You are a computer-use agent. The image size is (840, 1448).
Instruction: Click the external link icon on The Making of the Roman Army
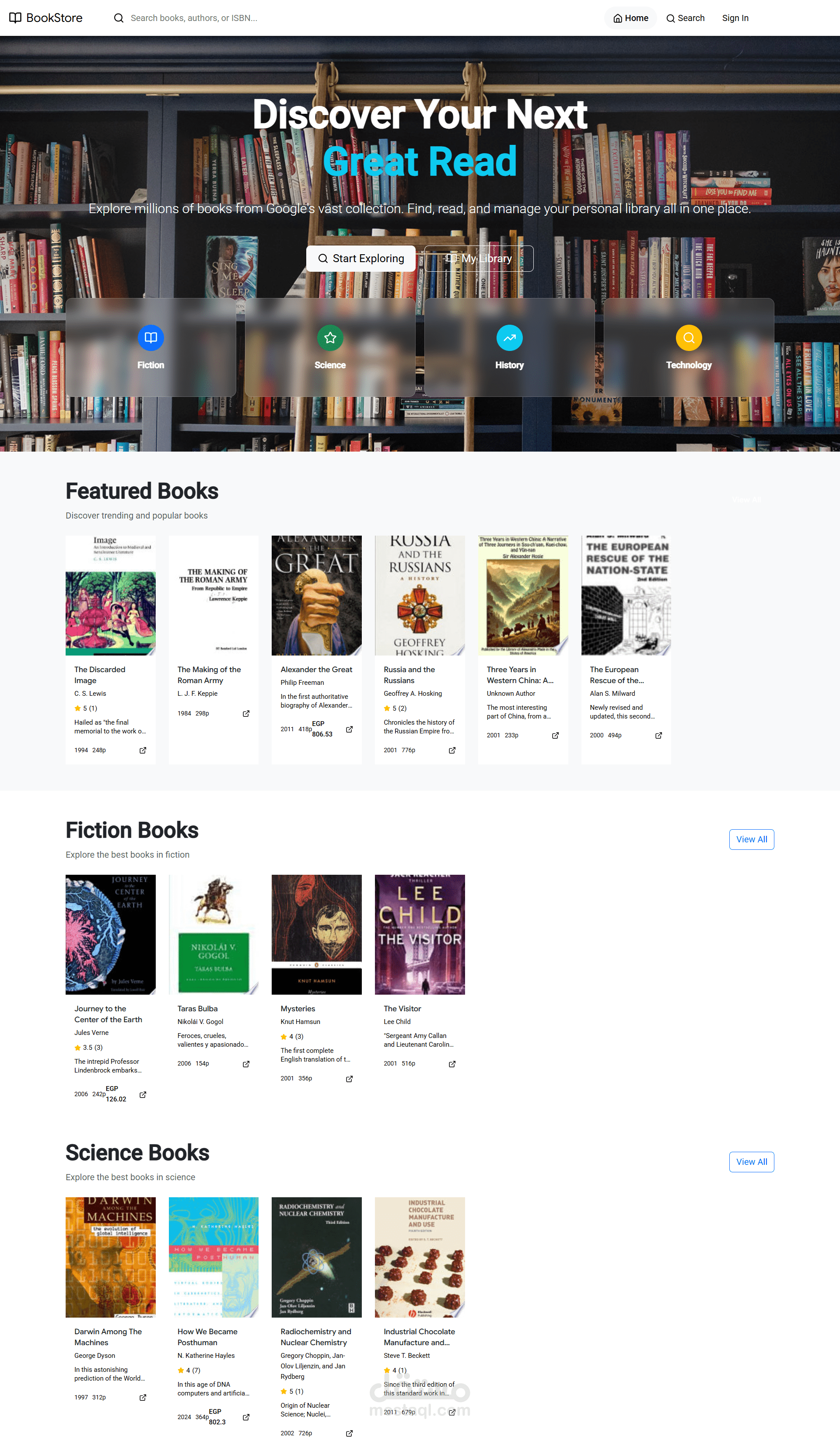click(246, 713)
